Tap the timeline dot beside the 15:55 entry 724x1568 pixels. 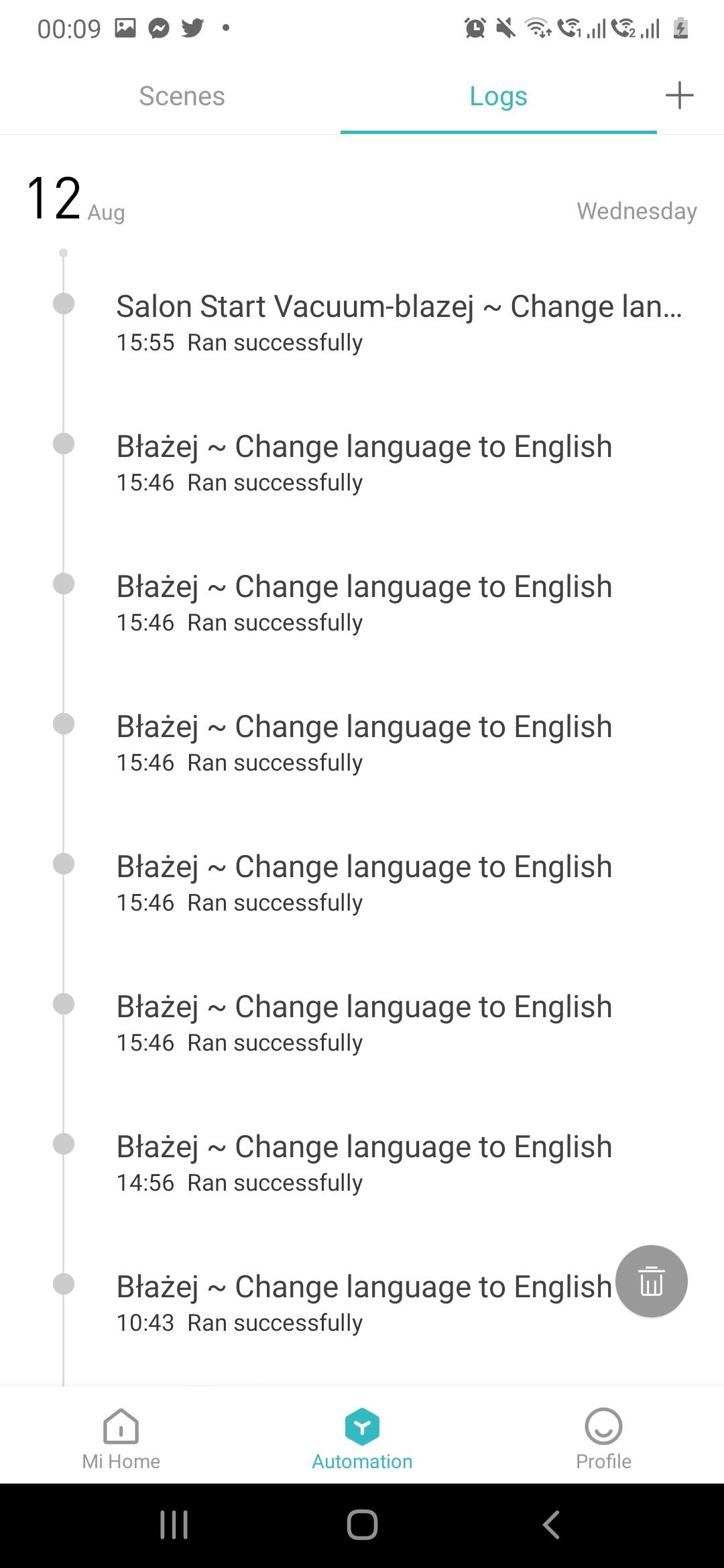64,304
